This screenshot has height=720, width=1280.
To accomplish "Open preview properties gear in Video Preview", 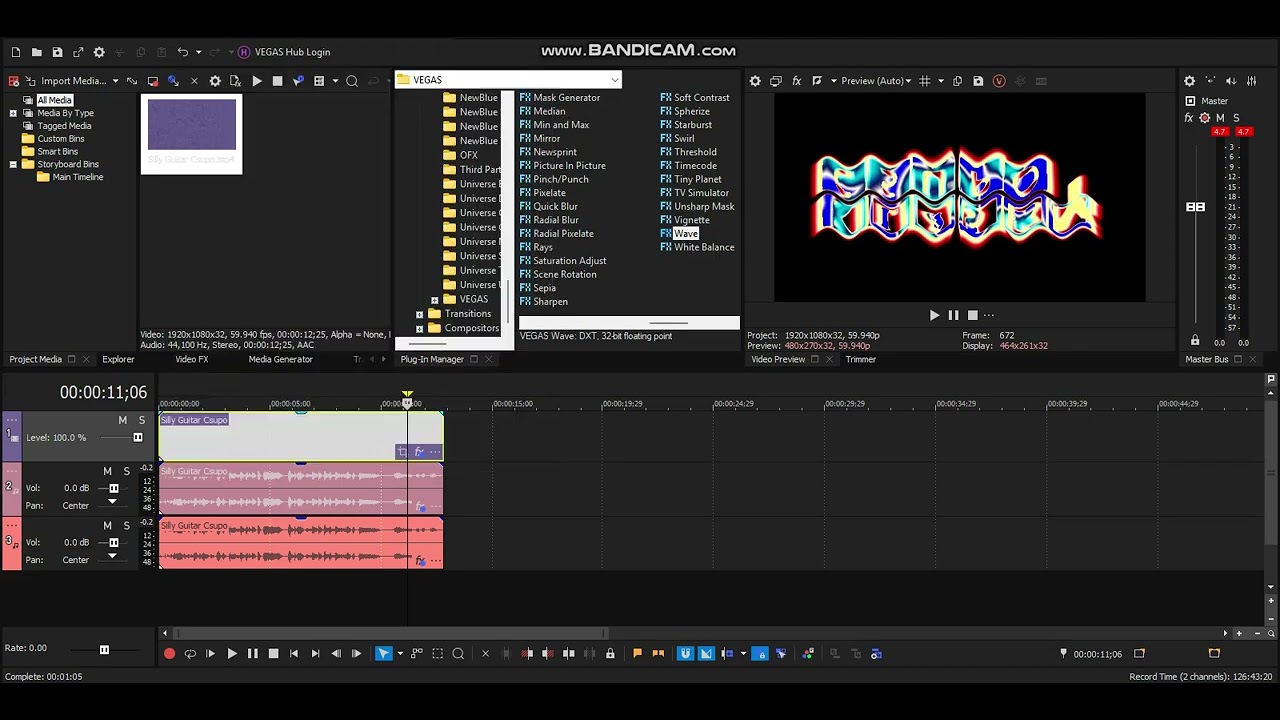I will point(755,81).
